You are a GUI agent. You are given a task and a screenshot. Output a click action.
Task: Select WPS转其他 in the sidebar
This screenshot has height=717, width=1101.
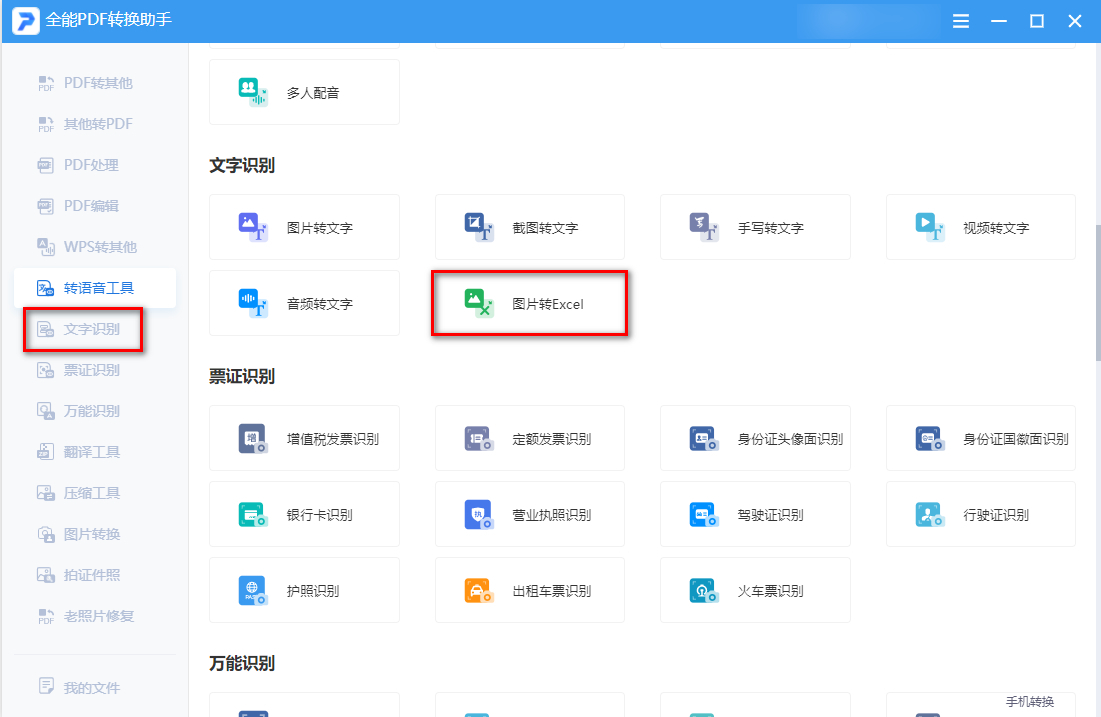(95, 246)
